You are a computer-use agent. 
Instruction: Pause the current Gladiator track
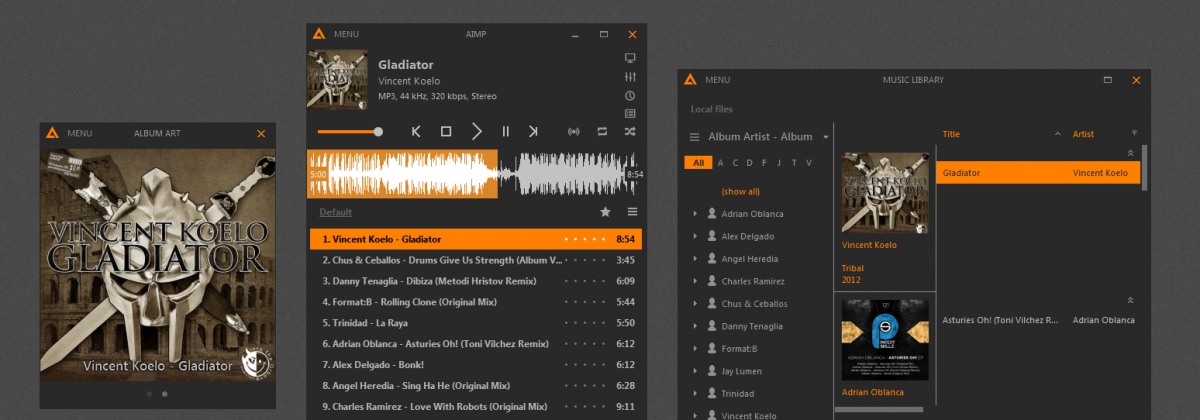point(506,131)
